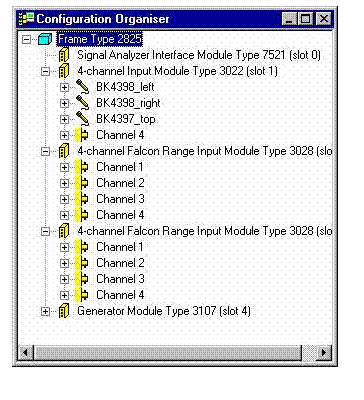Click the horizontal scrollbar left arrow
The image size is (364, 400).
click(x=26, y=352)
